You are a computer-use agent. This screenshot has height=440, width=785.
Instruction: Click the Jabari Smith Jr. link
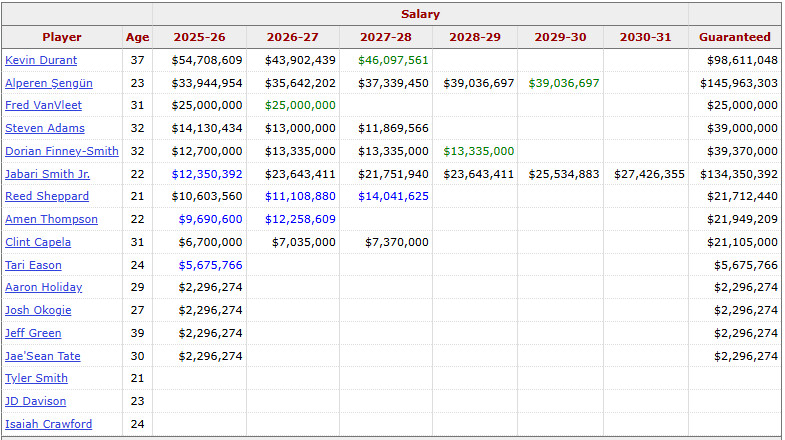coord(53,174)
